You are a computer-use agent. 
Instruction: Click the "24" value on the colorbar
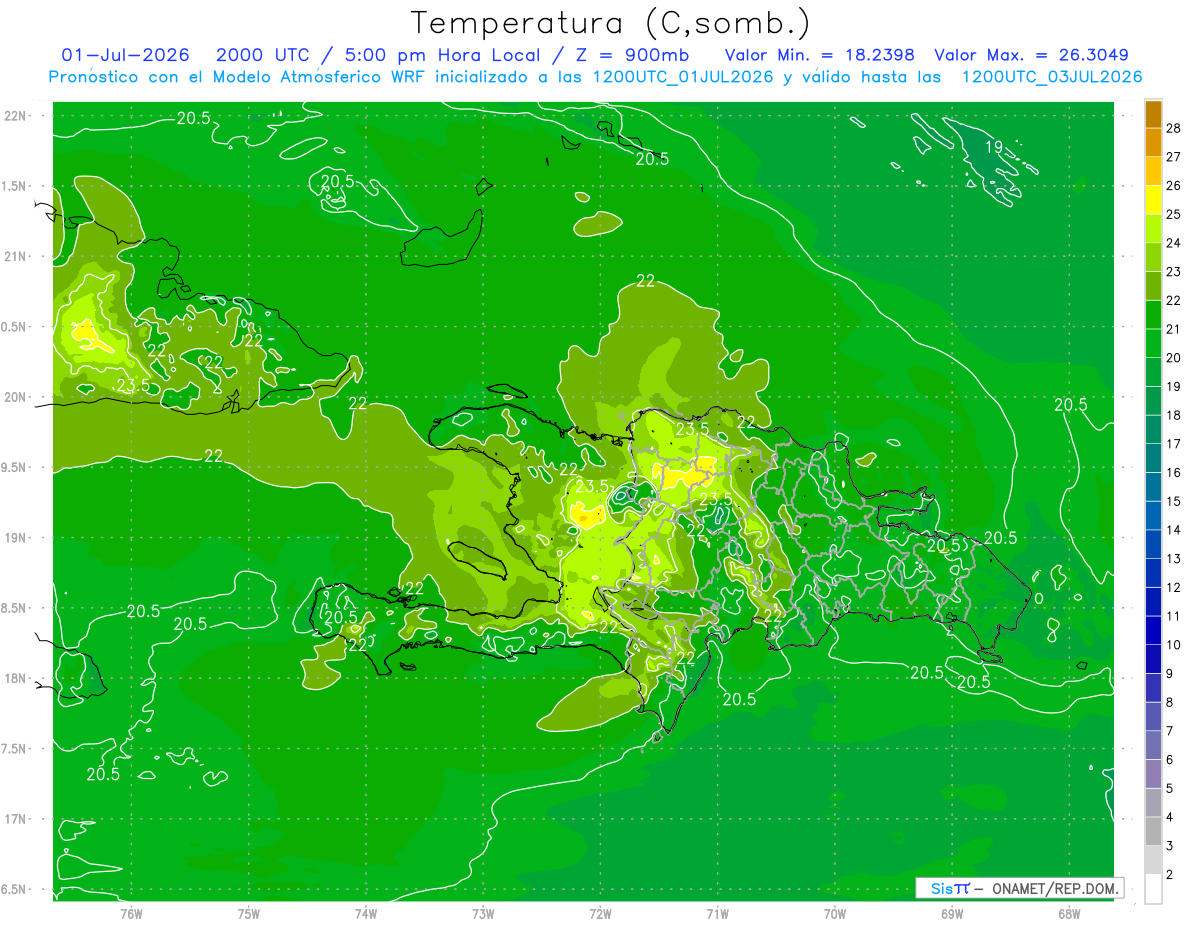tap(1174, 243)
